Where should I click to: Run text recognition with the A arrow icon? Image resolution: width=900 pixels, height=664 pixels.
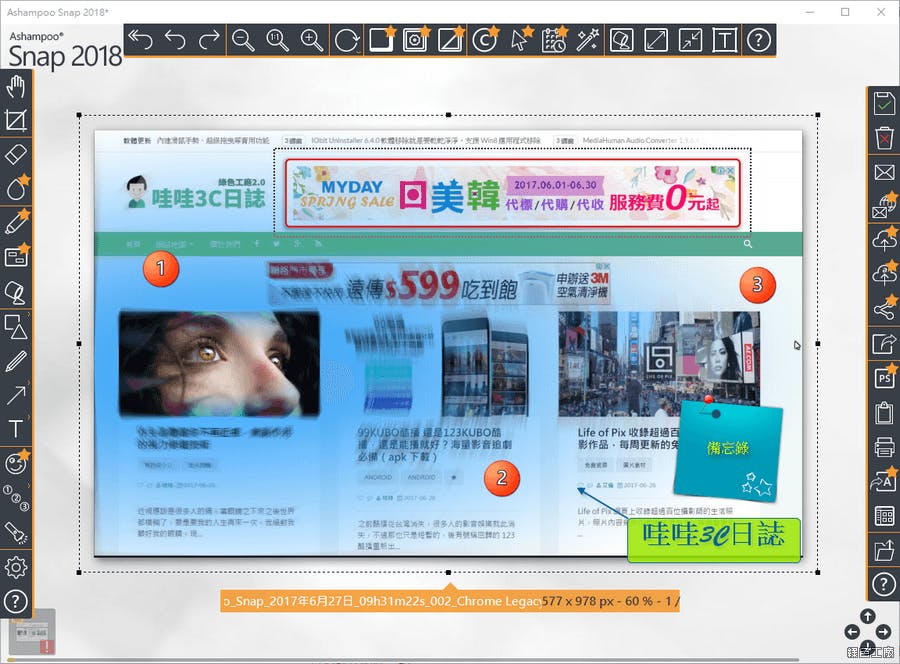[884, 481]
